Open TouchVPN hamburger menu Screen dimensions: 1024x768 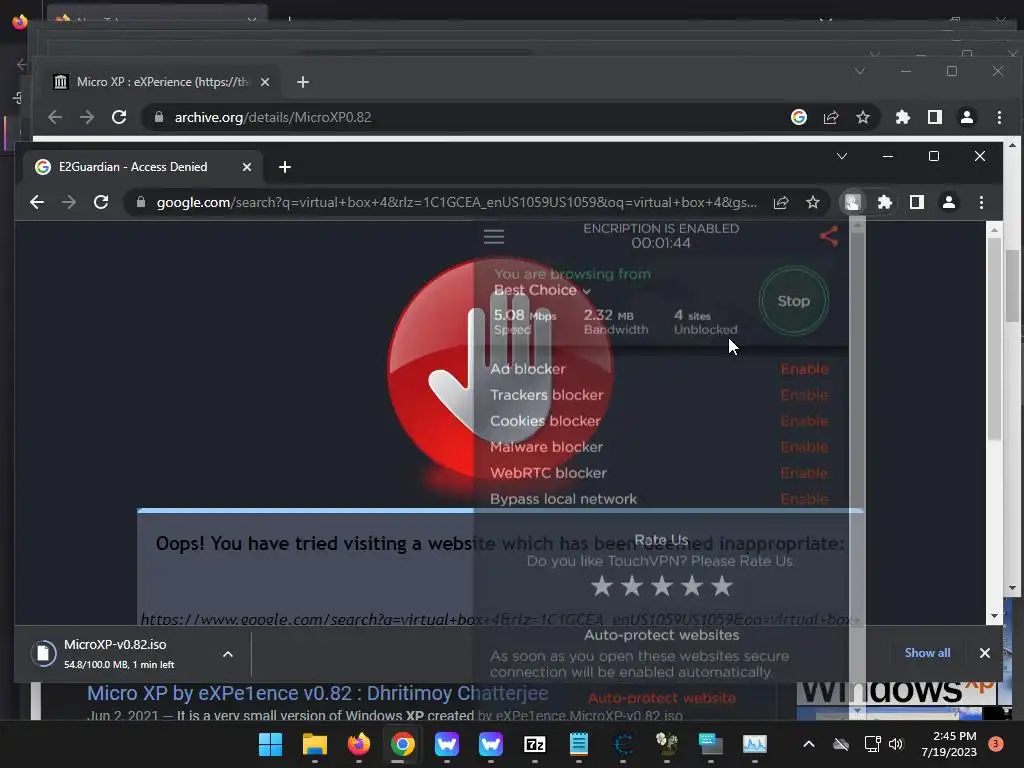[494, 236]
